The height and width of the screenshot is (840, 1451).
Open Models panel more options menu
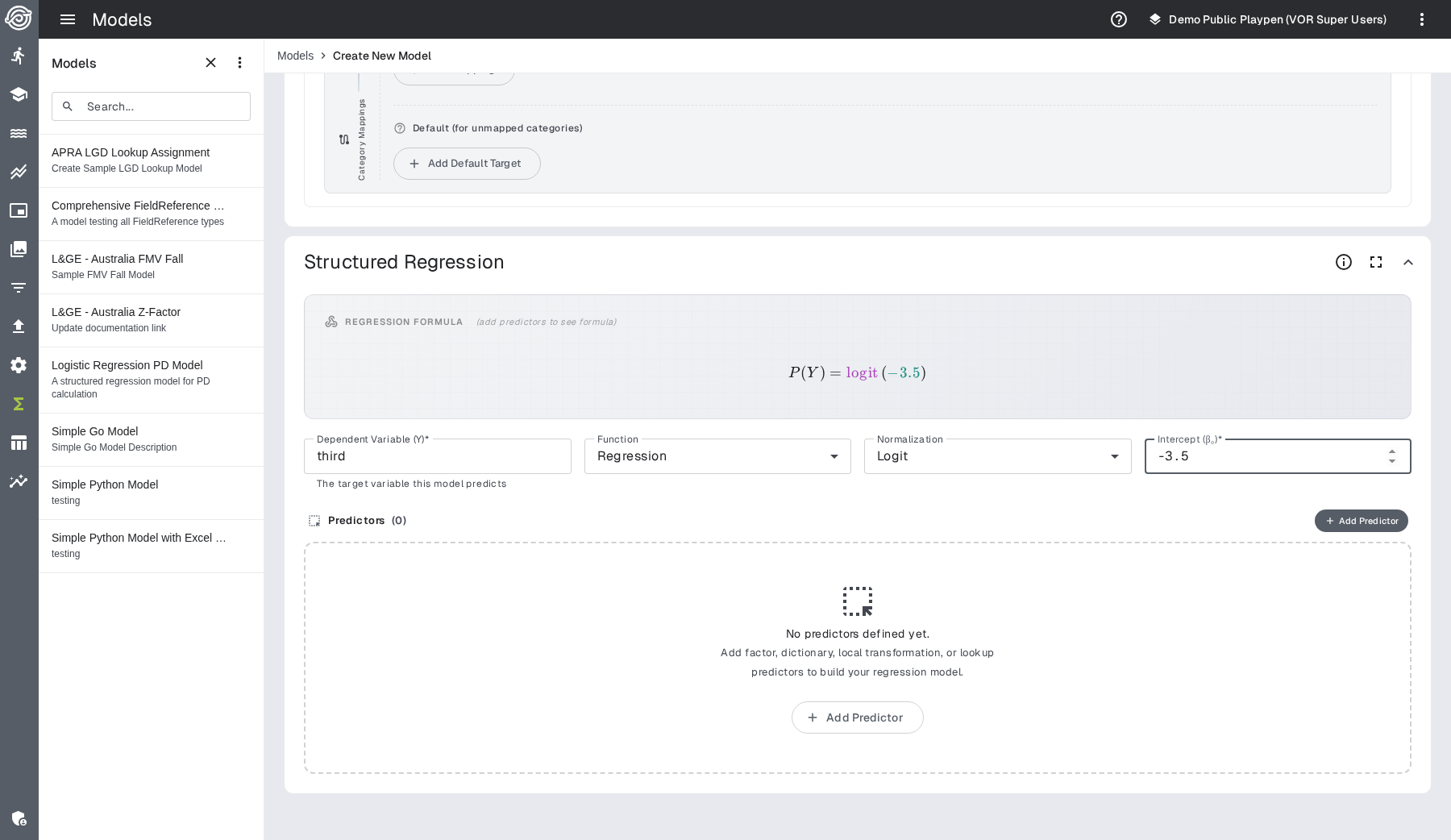[239, 63]
